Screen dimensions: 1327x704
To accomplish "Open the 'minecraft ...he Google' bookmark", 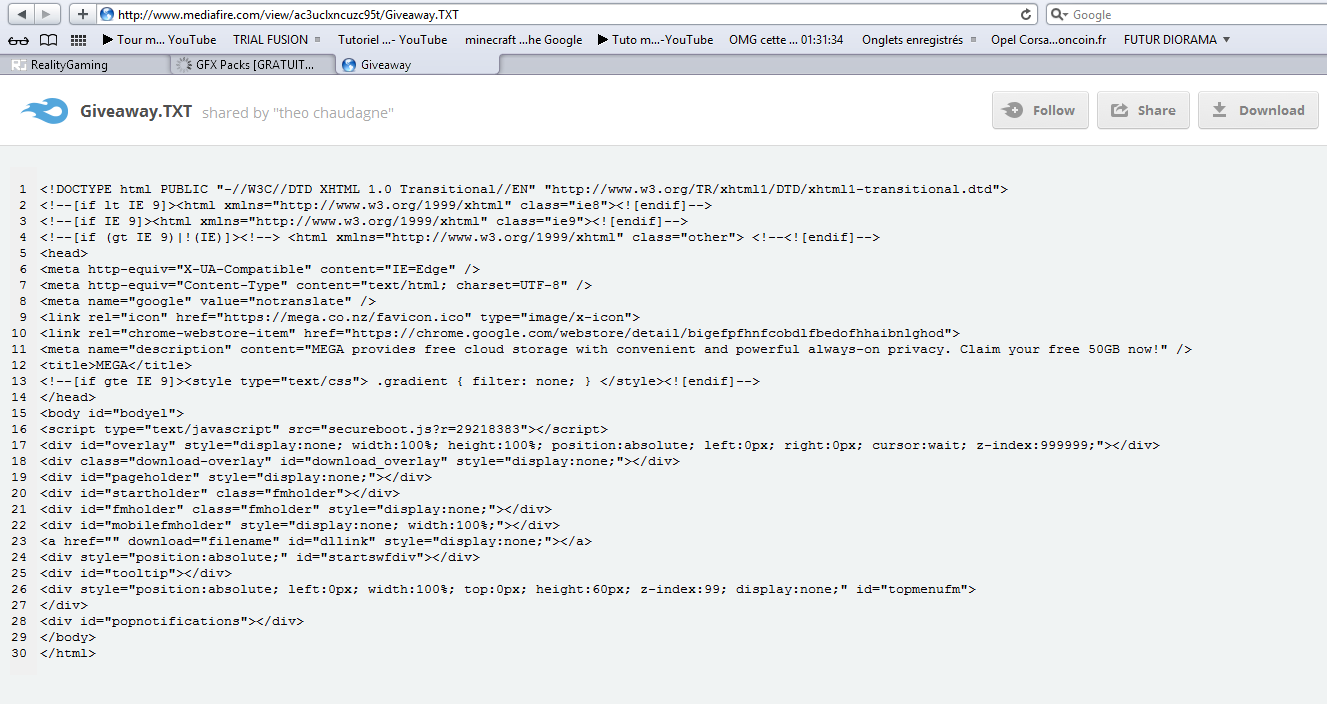I will pyautogui.click(x=523, y=40).
